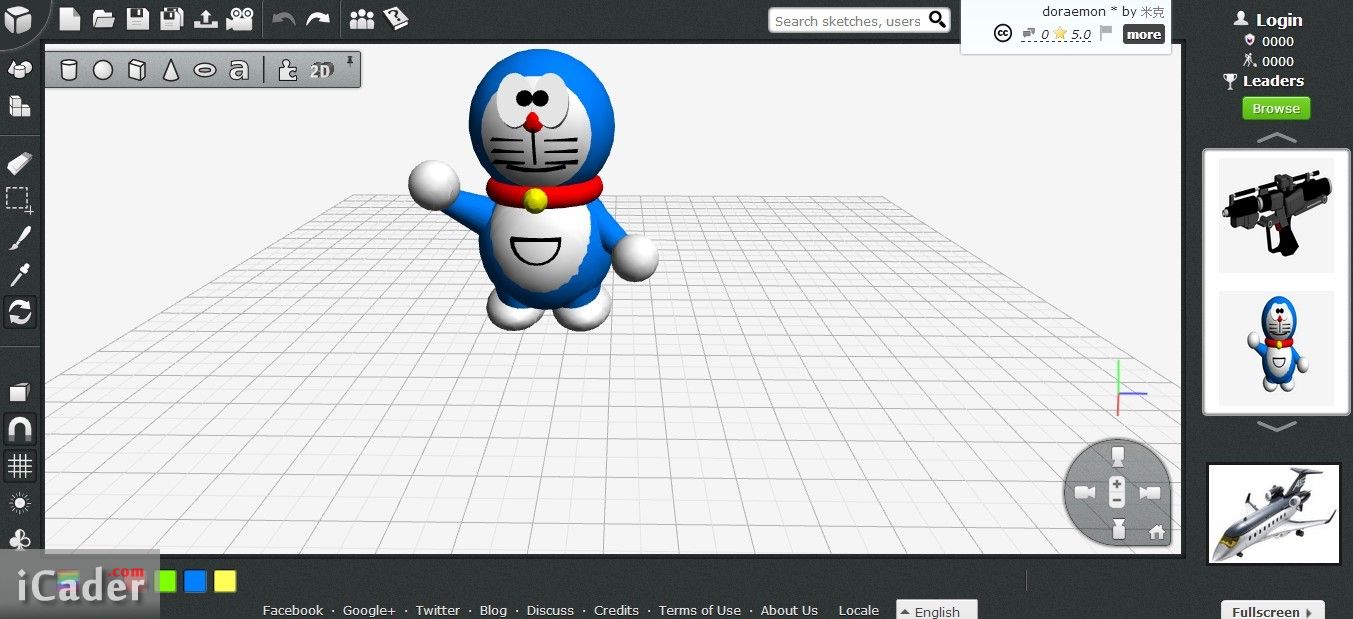Toggle the sun lighting option
This screenshot has width=1353, height=619.
tap(20, 502)
